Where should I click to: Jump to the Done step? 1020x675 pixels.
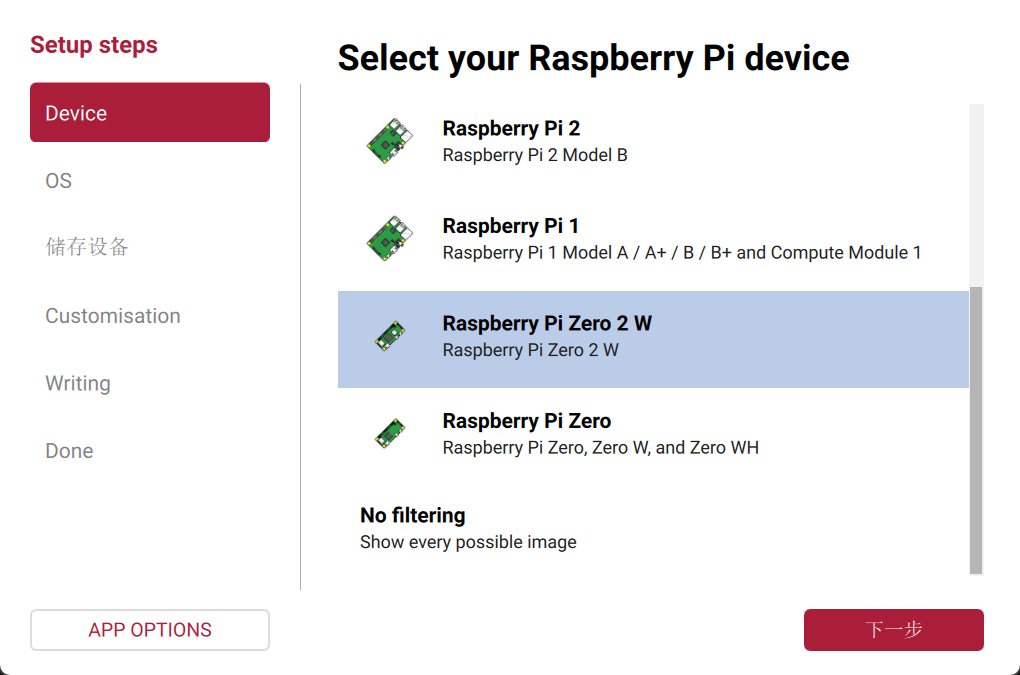point(69,451)
